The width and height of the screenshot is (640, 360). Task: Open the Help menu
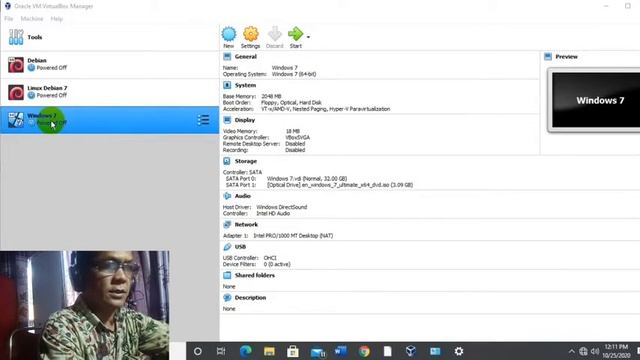click(57, 19)
